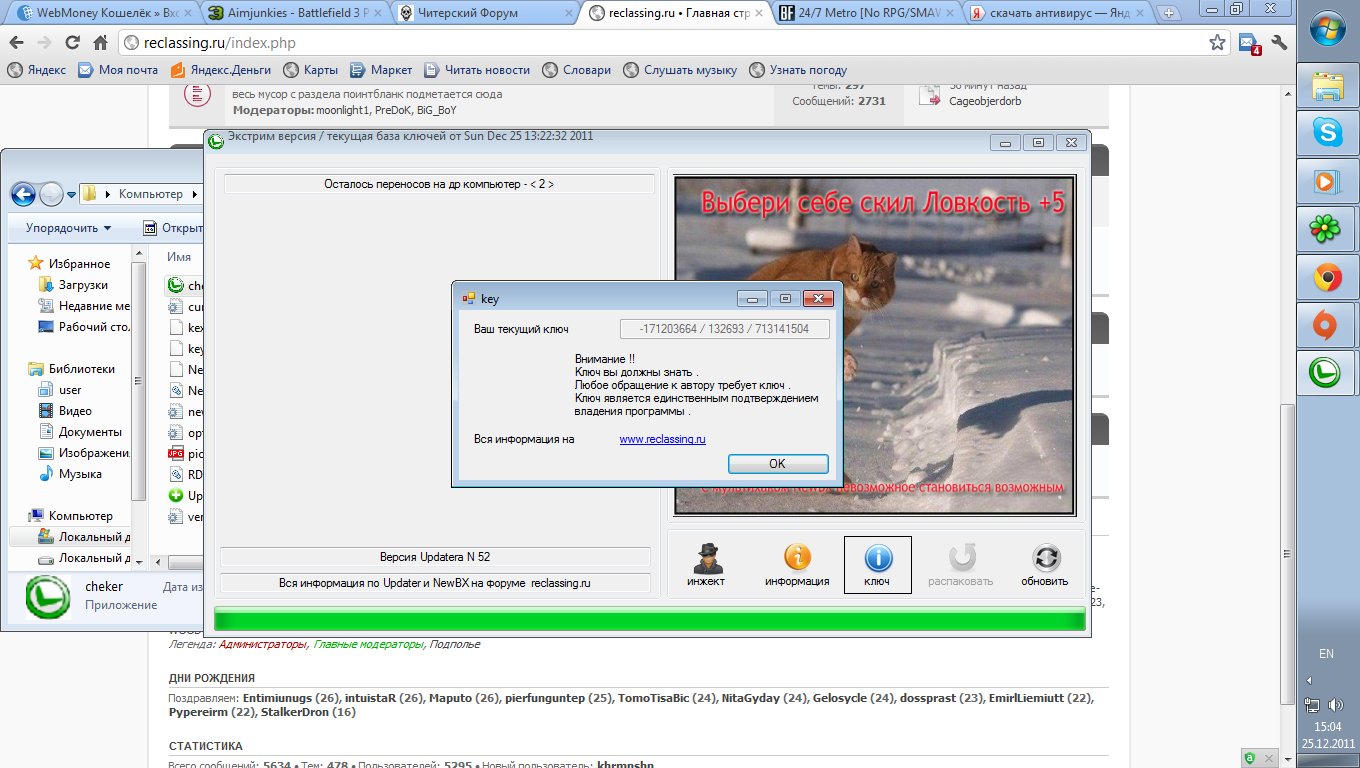
Task: Open the Маркет bookmark
Action: click(x=381, y=70)
